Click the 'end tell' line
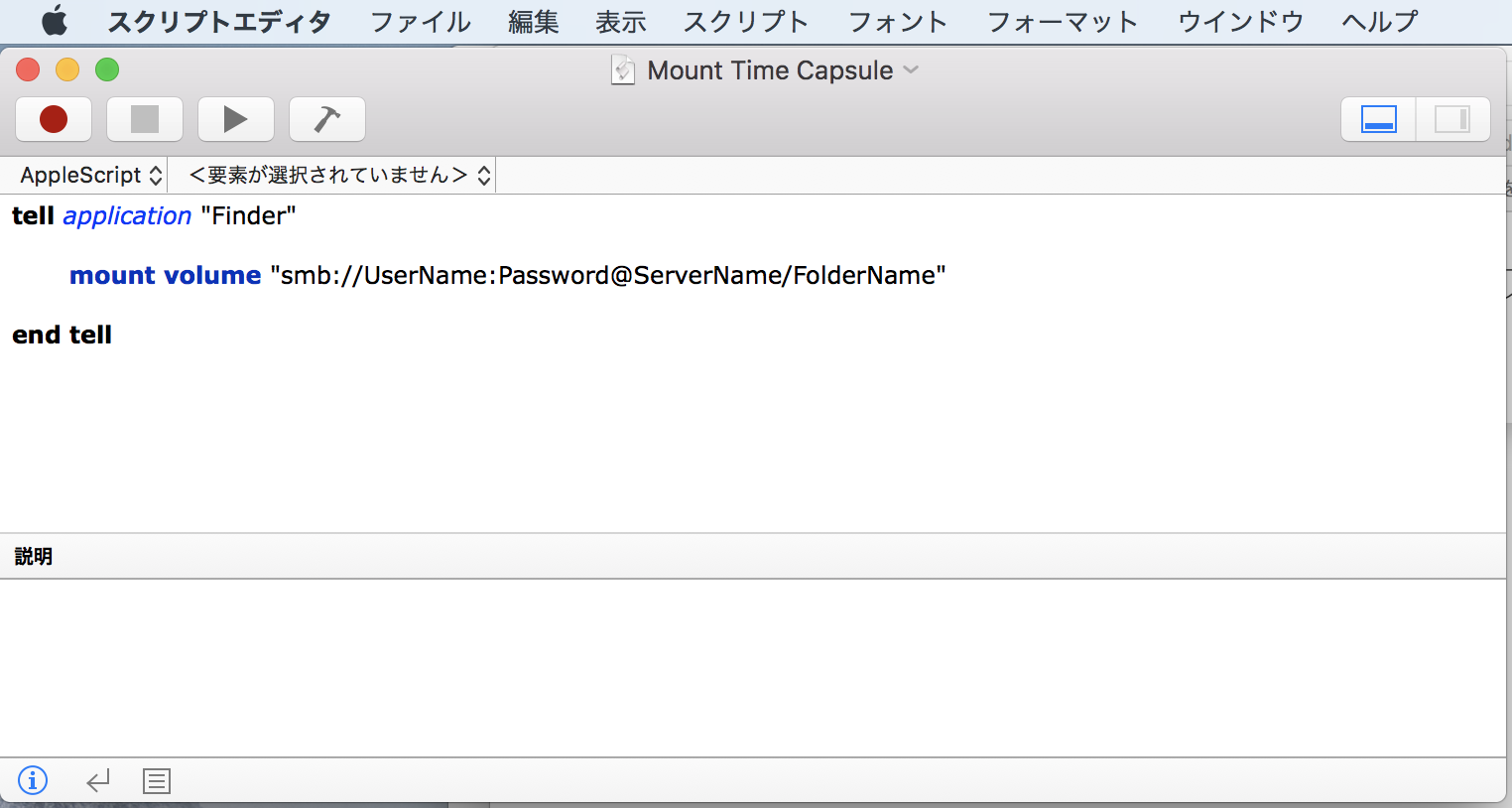Viewport: 1512px width, 808px height. (62, 335)
